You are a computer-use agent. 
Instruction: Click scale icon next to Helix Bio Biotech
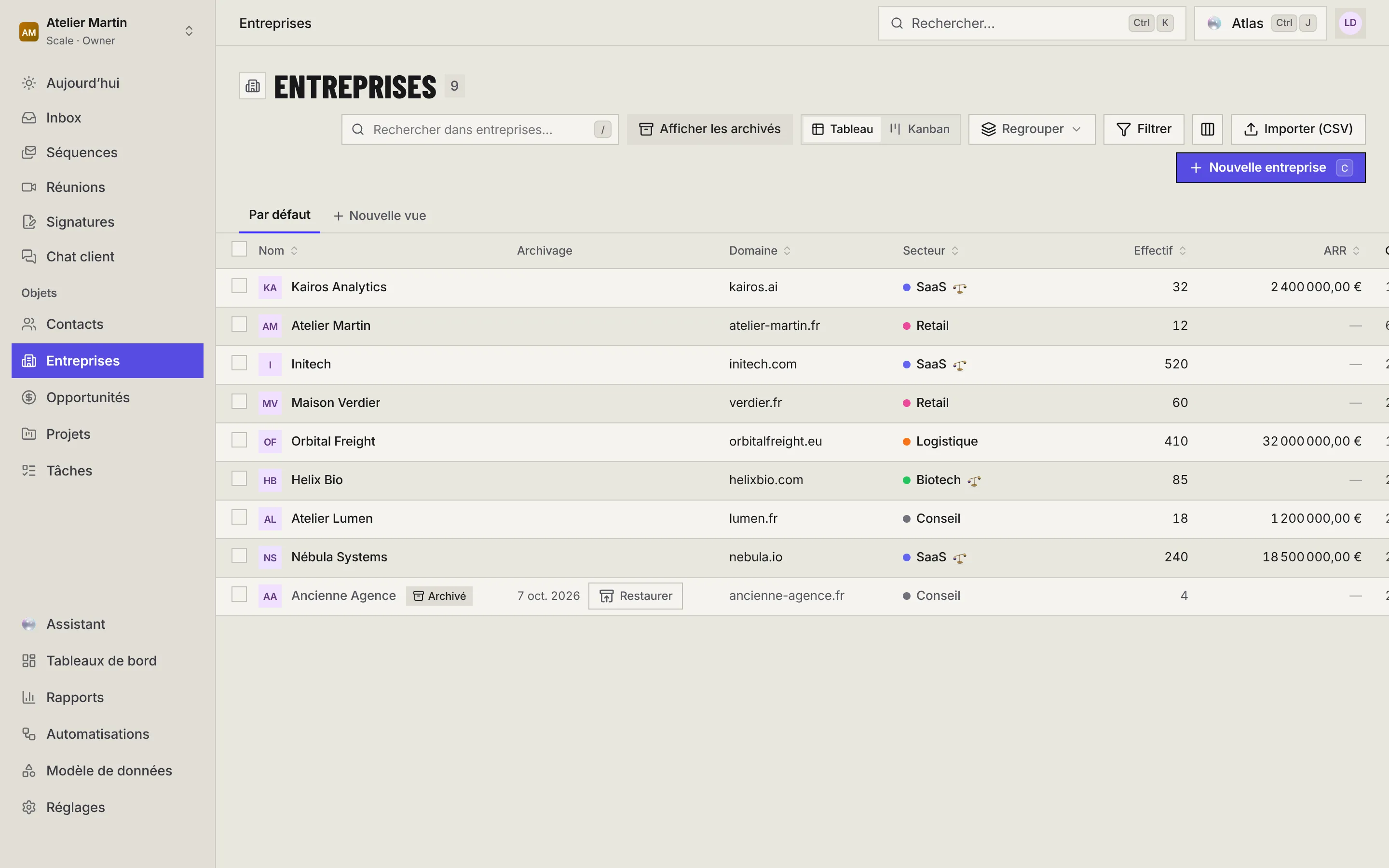click(x=974, y=480)
